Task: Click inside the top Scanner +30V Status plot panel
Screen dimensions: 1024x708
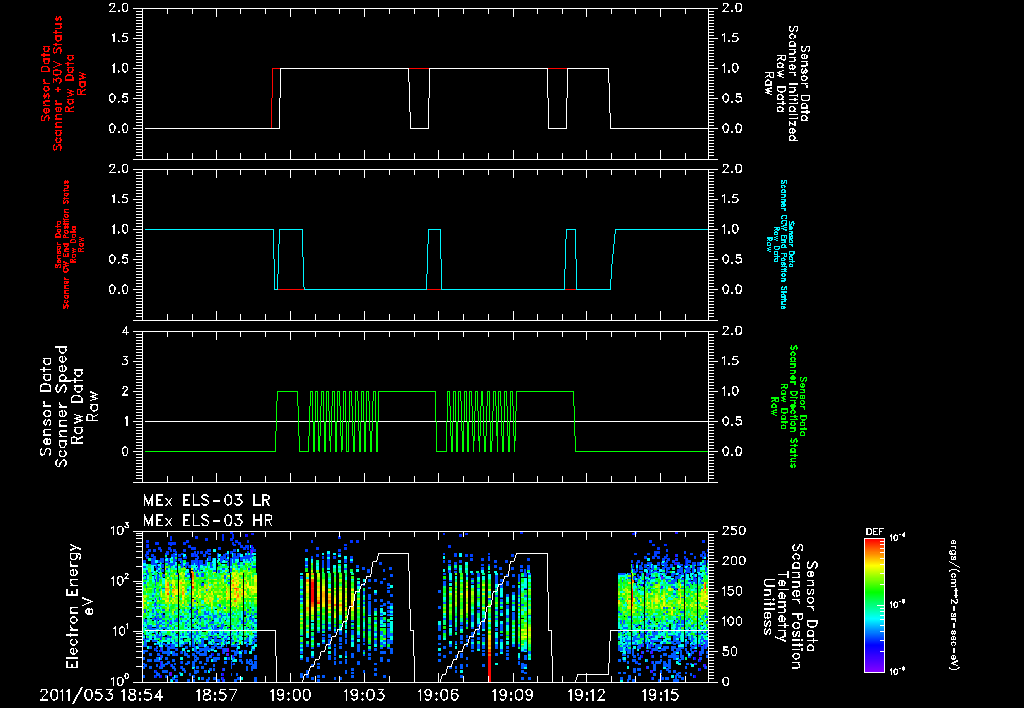Action: [426, 83]
